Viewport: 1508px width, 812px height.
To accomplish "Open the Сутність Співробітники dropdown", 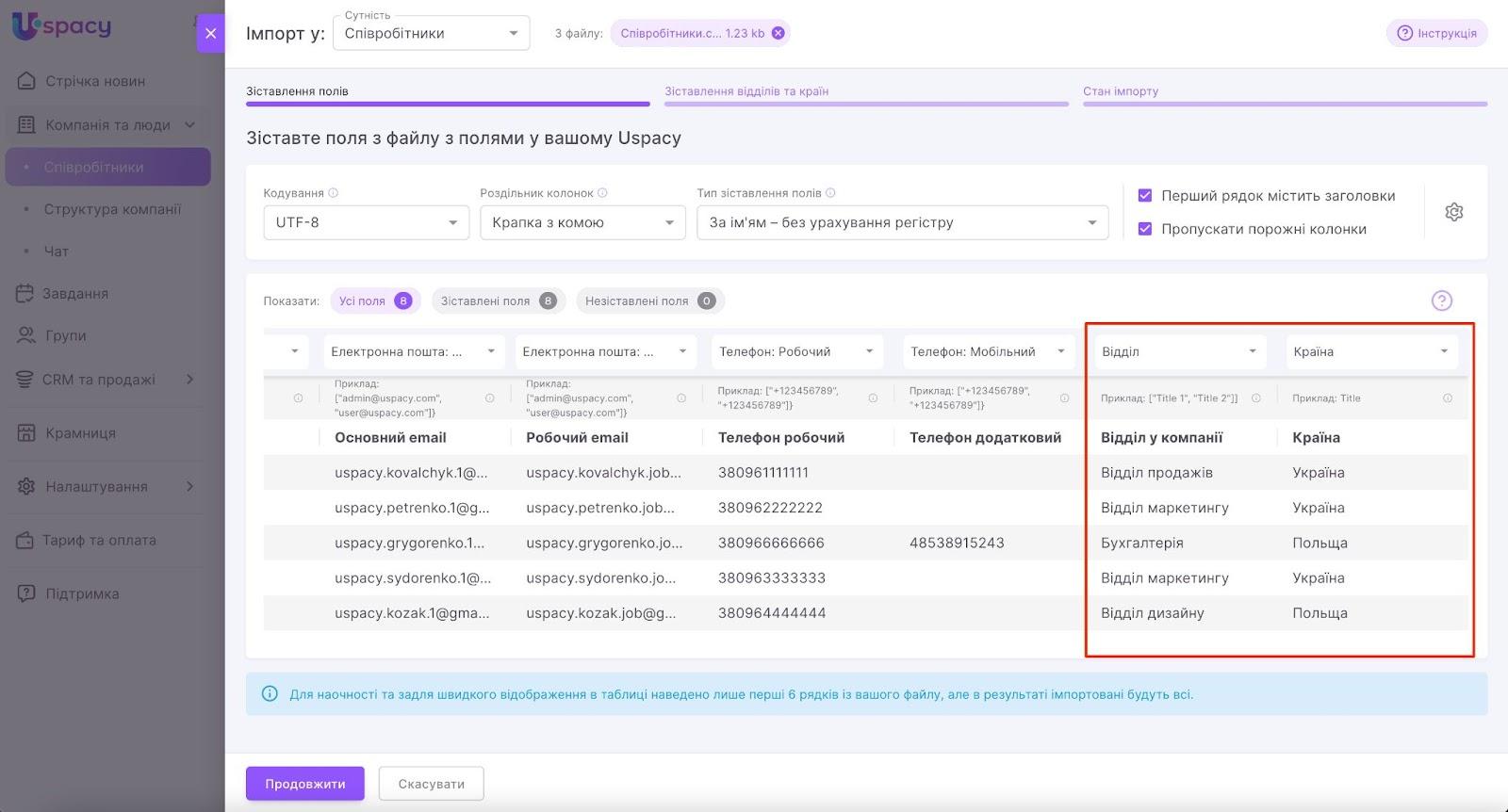I will 431,34.
